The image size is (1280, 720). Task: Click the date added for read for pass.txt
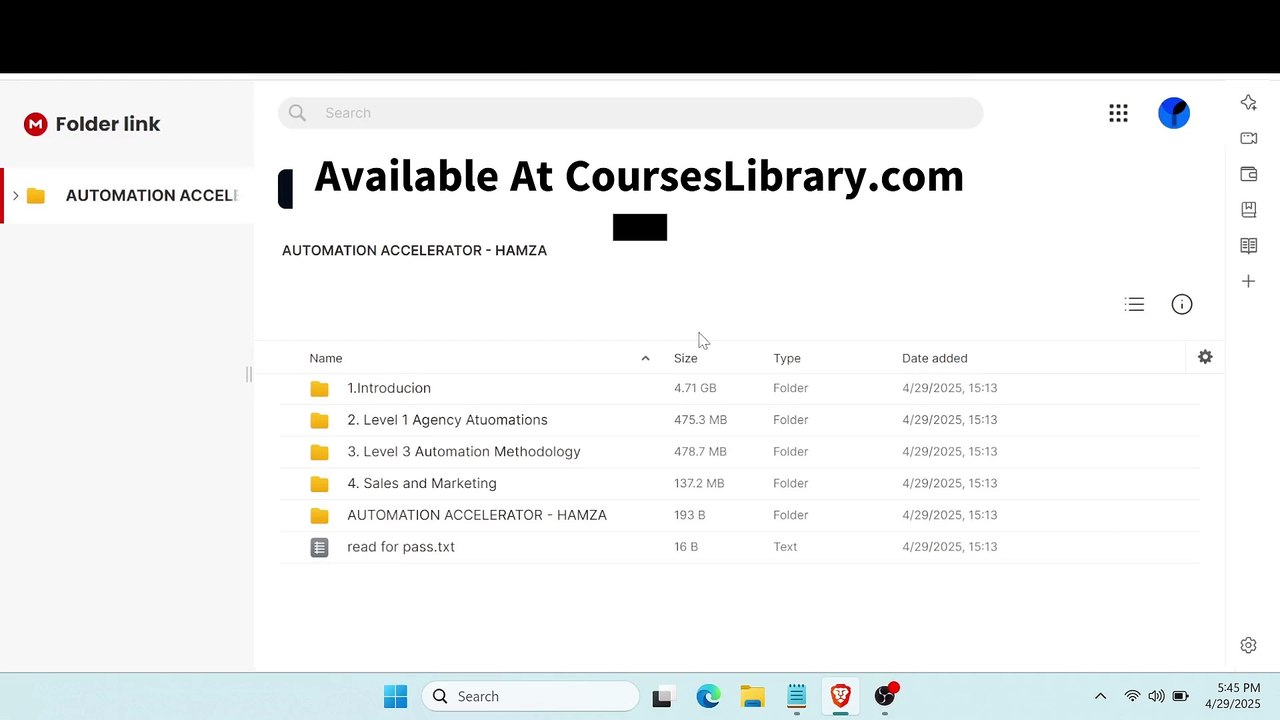[949, 547]
